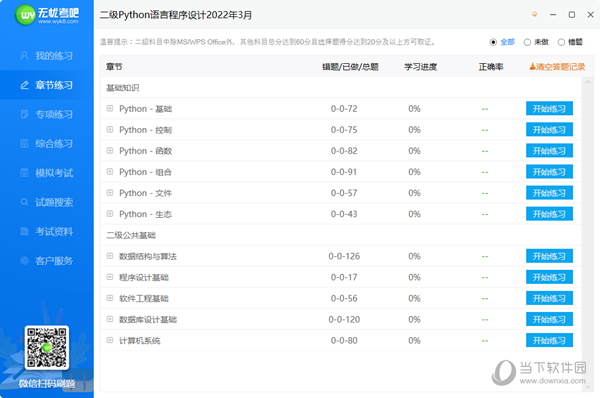The width and height of the screenshot is (600, 398).
Task: Click the 基础知识 group header
Action: point(122,88)
